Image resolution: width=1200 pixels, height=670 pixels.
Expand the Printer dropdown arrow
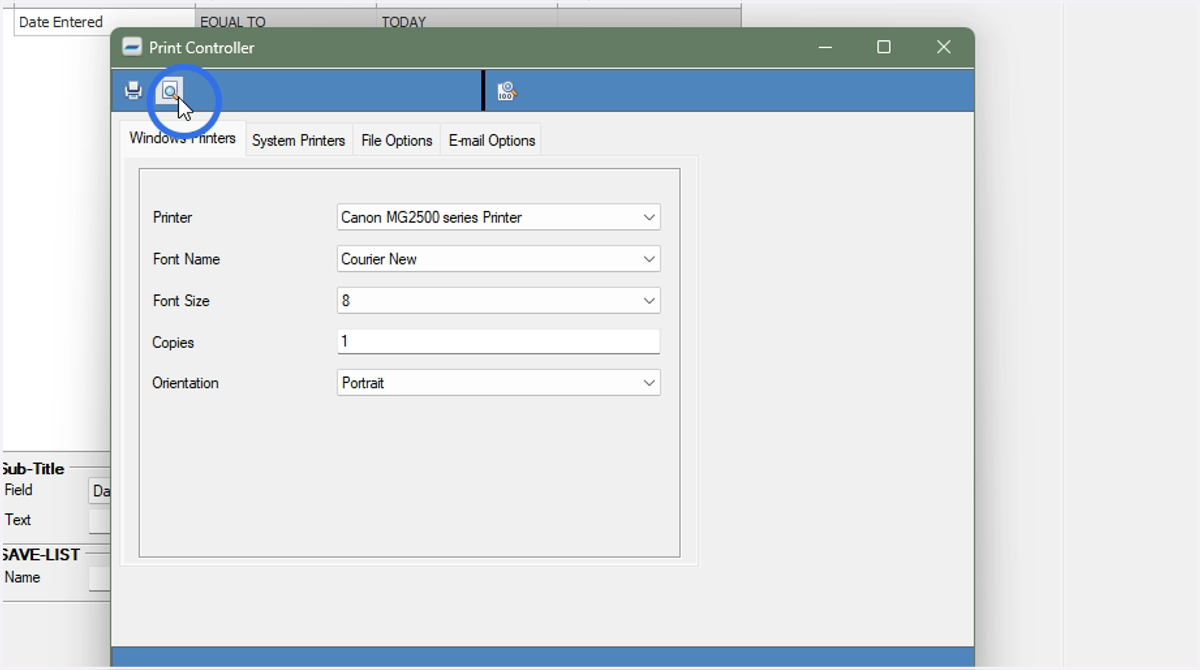tap(649, 217)
